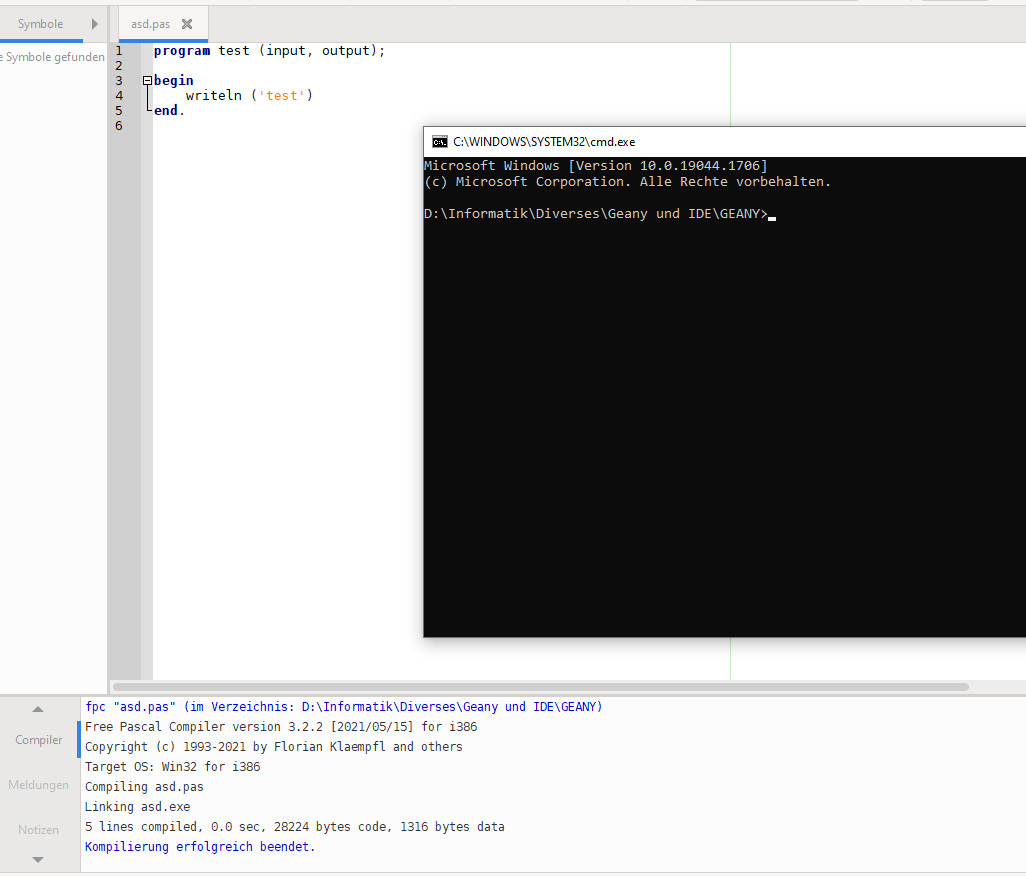Click 'Linking asd.exe' output line

(137, 807)
